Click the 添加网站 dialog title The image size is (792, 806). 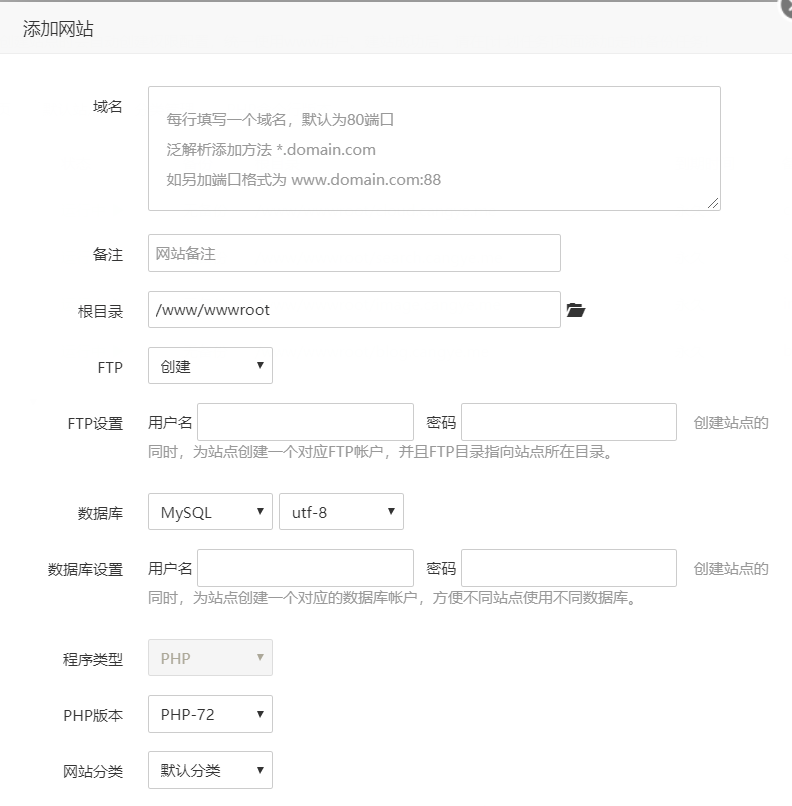[x=58, y=29]
